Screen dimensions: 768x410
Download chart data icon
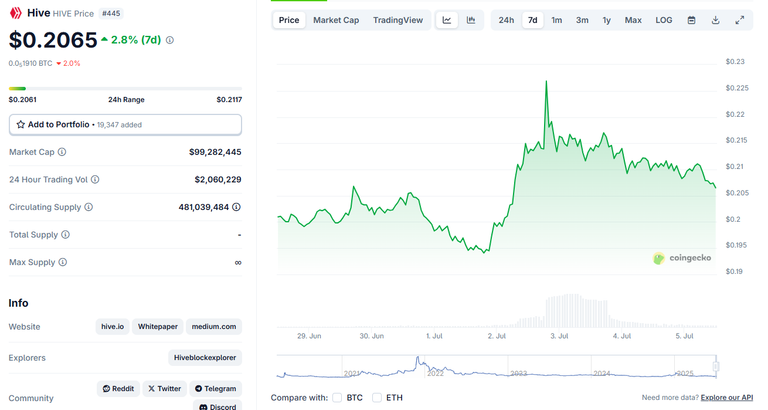coord(716,20)
